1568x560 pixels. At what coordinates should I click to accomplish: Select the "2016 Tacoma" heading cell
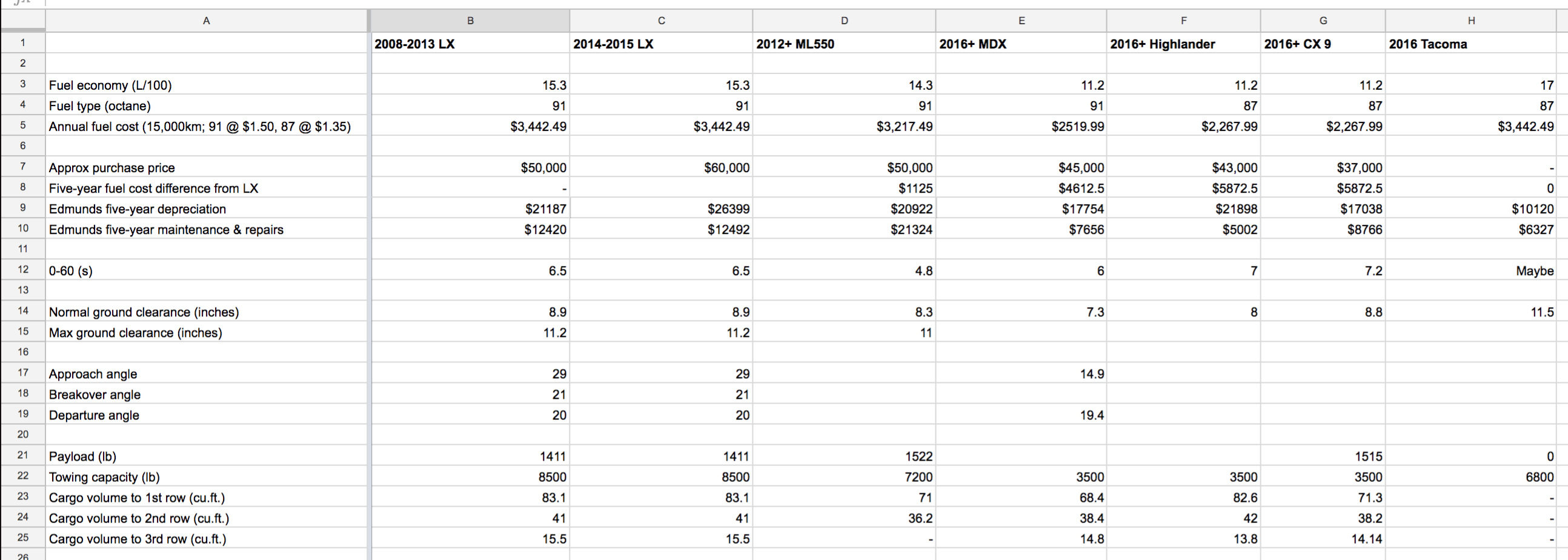[x=1471, y=43]
